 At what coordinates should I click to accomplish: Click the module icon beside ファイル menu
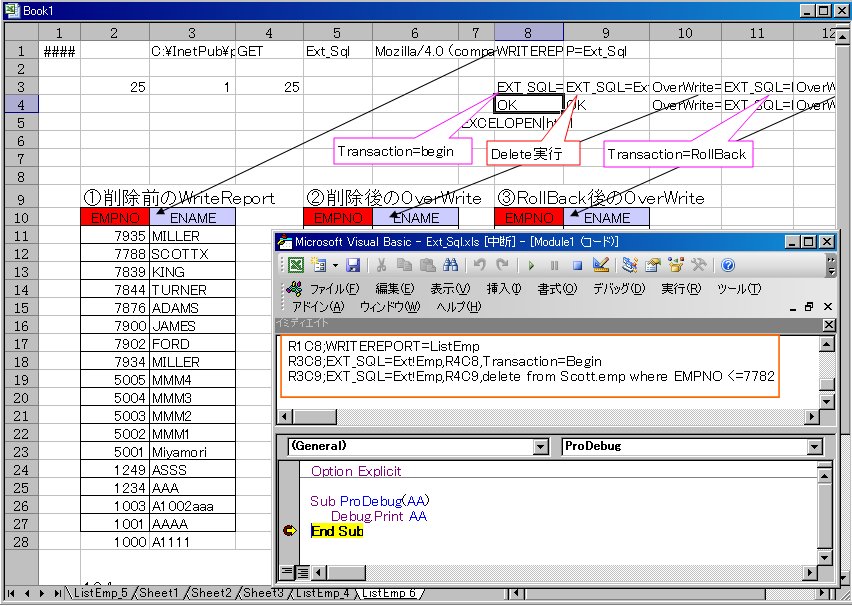294,289
